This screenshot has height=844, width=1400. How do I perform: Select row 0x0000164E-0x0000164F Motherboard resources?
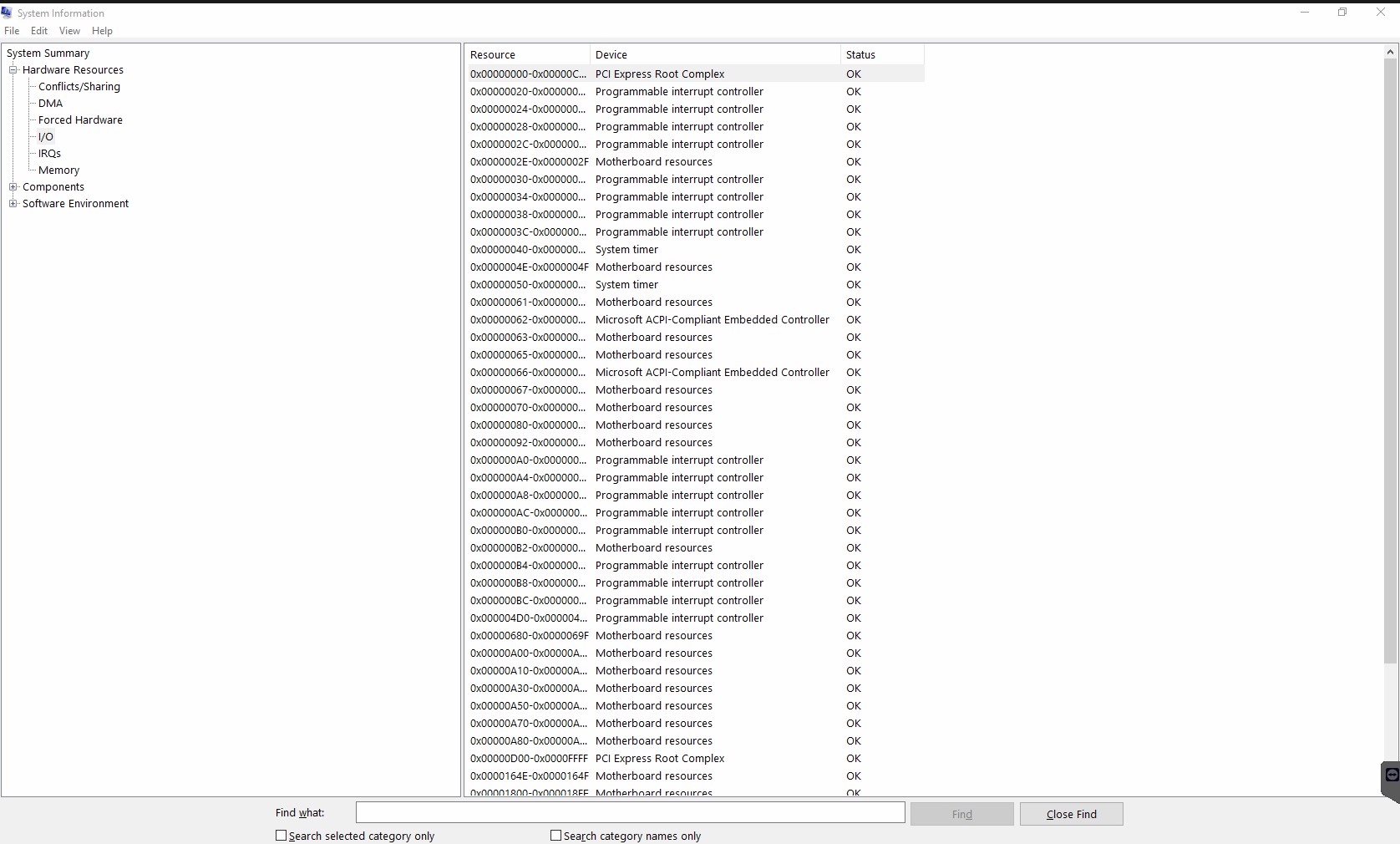point(696,776)
